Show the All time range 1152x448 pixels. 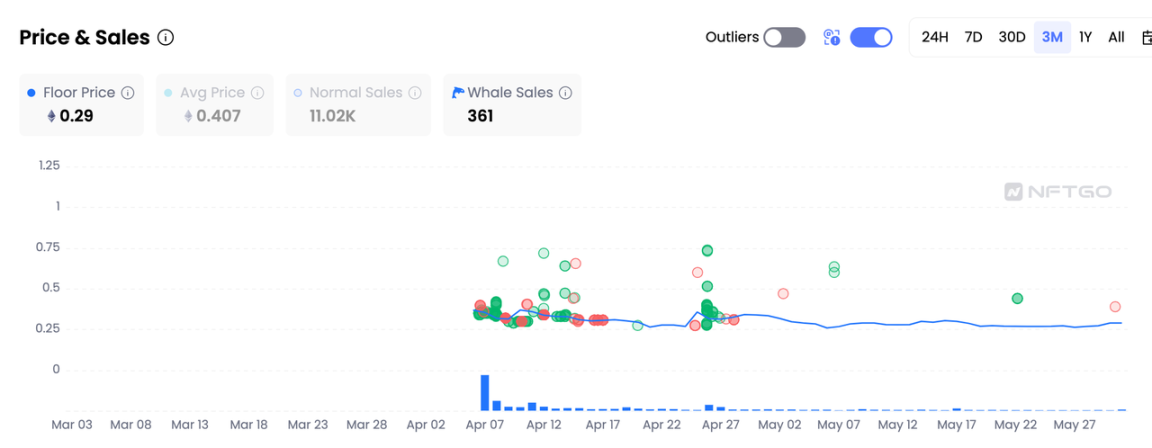point(1116,38)
